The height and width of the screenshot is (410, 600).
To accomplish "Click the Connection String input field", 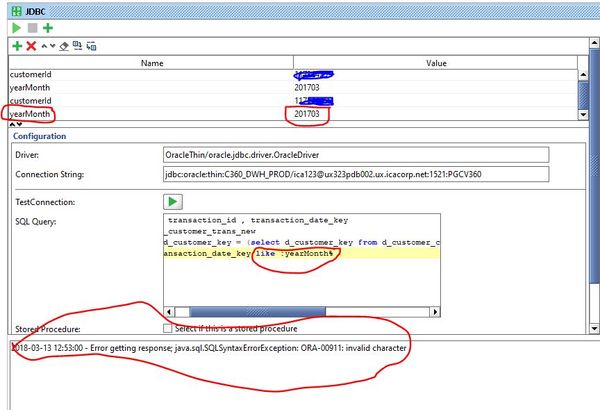I will [x=355, y=175].
